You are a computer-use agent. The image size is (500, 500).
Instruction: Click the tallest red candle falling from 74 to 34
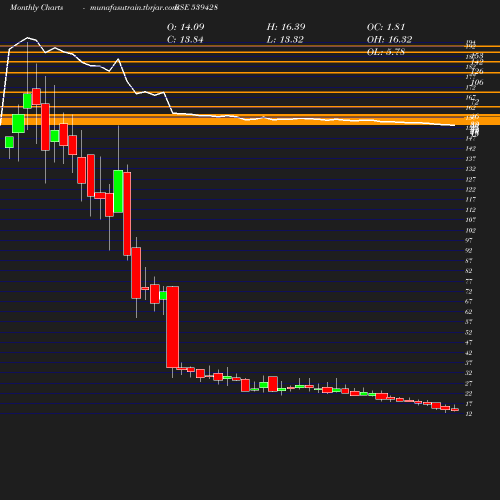173,327
